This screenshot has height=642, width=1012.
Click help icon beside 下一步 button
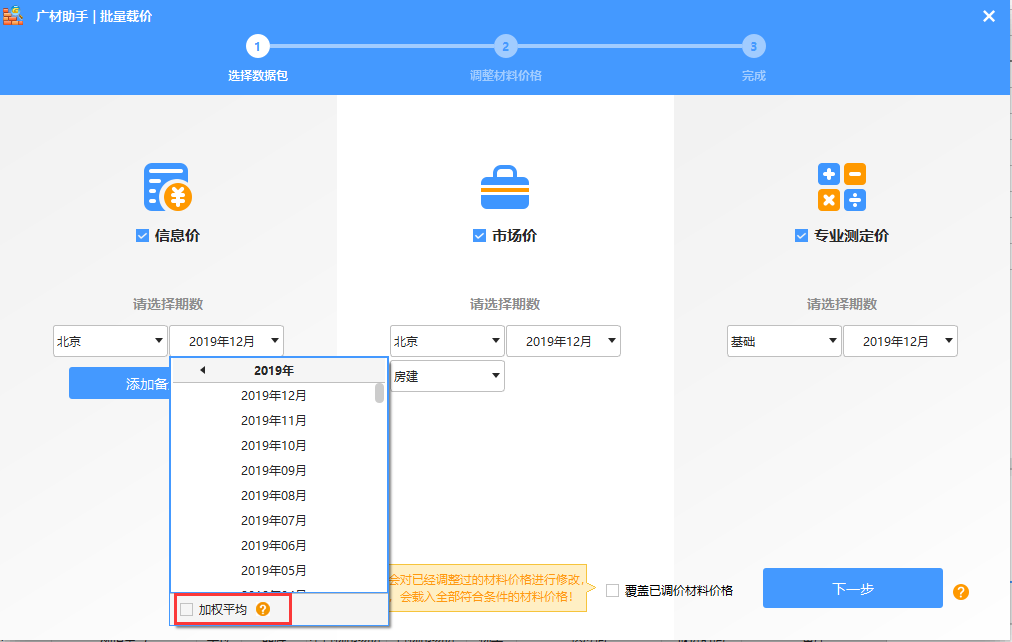[x=961, y=592]
